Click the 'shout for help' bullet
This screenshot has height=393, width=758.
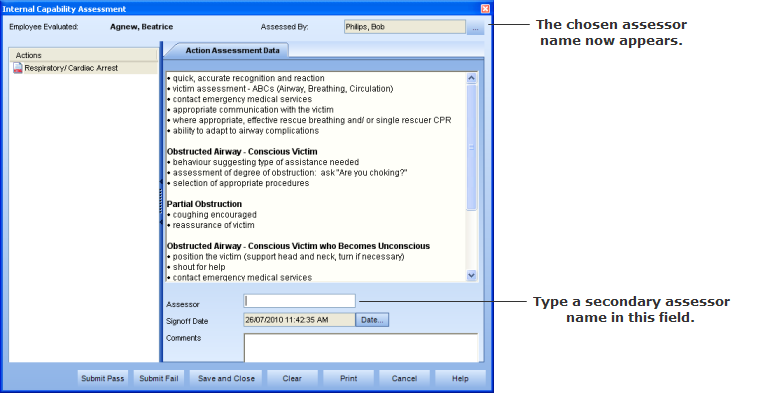coord(196,267)
